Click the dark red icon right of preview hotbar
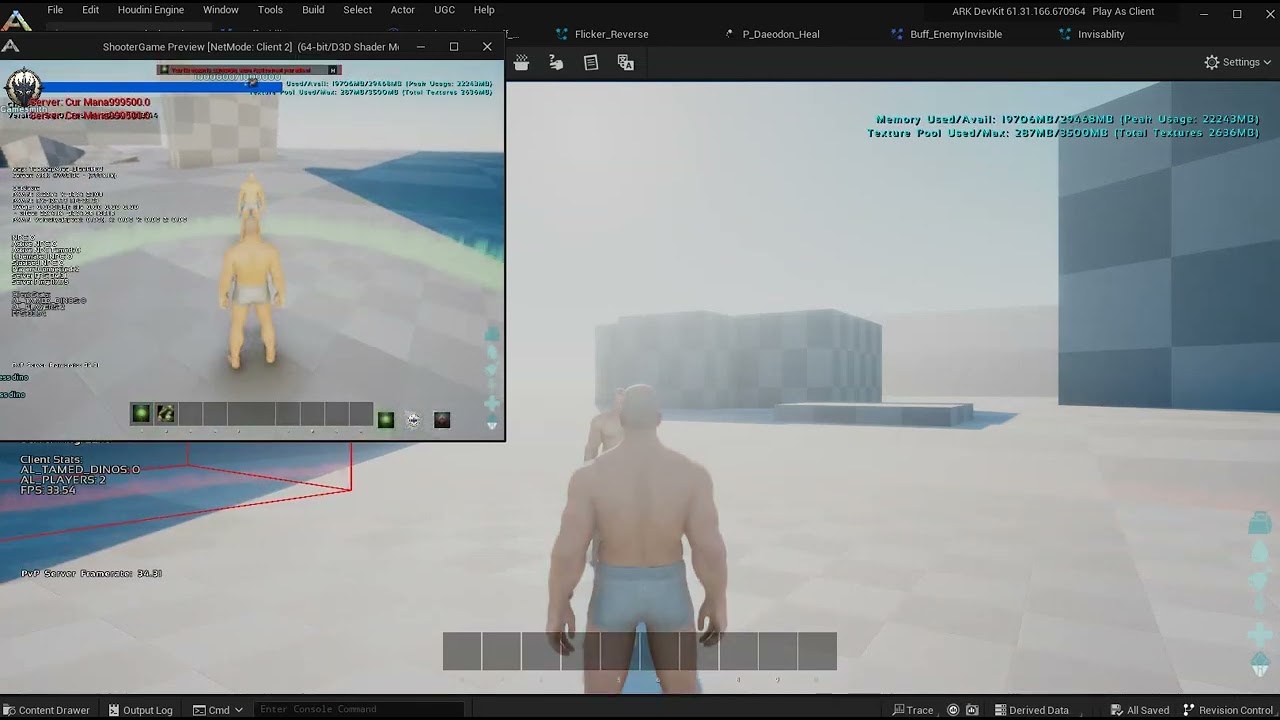1280x720 pixels. point(442,420)
